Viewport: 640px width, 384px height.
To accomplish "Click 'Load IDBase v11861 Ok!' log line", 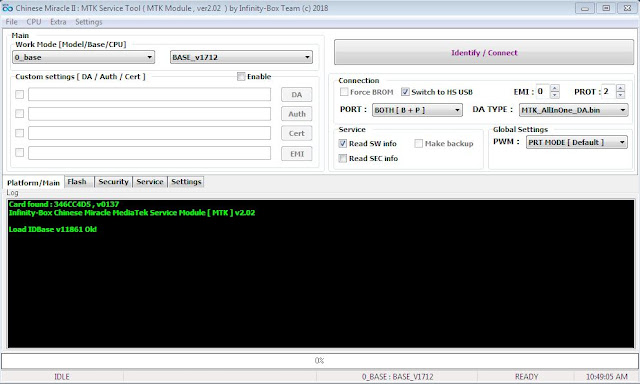I will 53,229.
